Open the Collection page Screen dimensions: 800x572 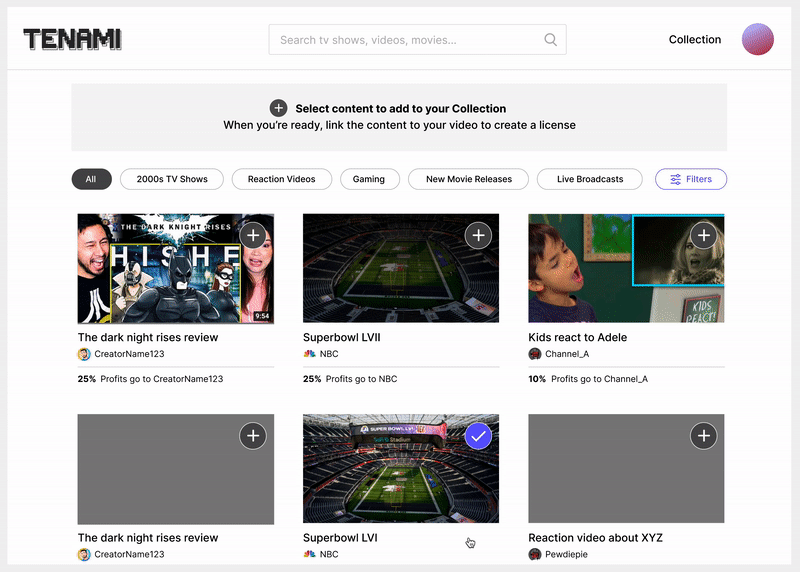(x=695, y=39)
